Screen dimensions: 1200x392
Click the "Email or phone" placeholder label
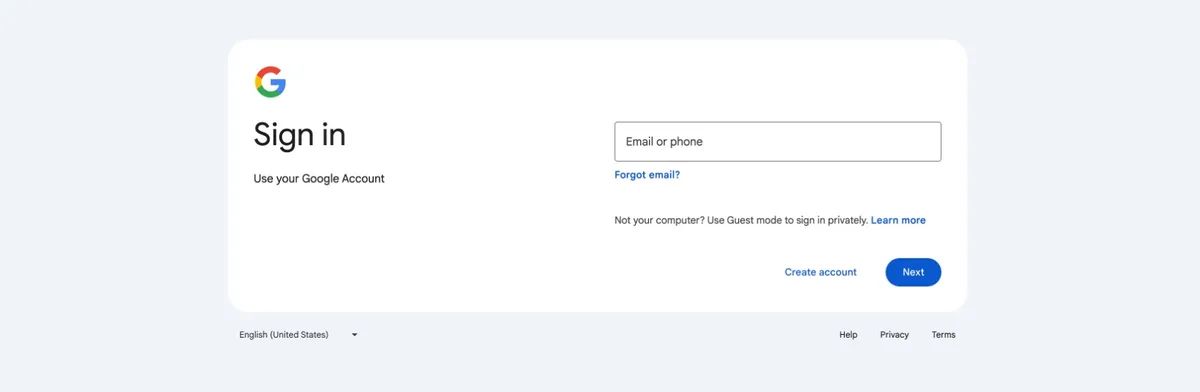click(664, 142)
